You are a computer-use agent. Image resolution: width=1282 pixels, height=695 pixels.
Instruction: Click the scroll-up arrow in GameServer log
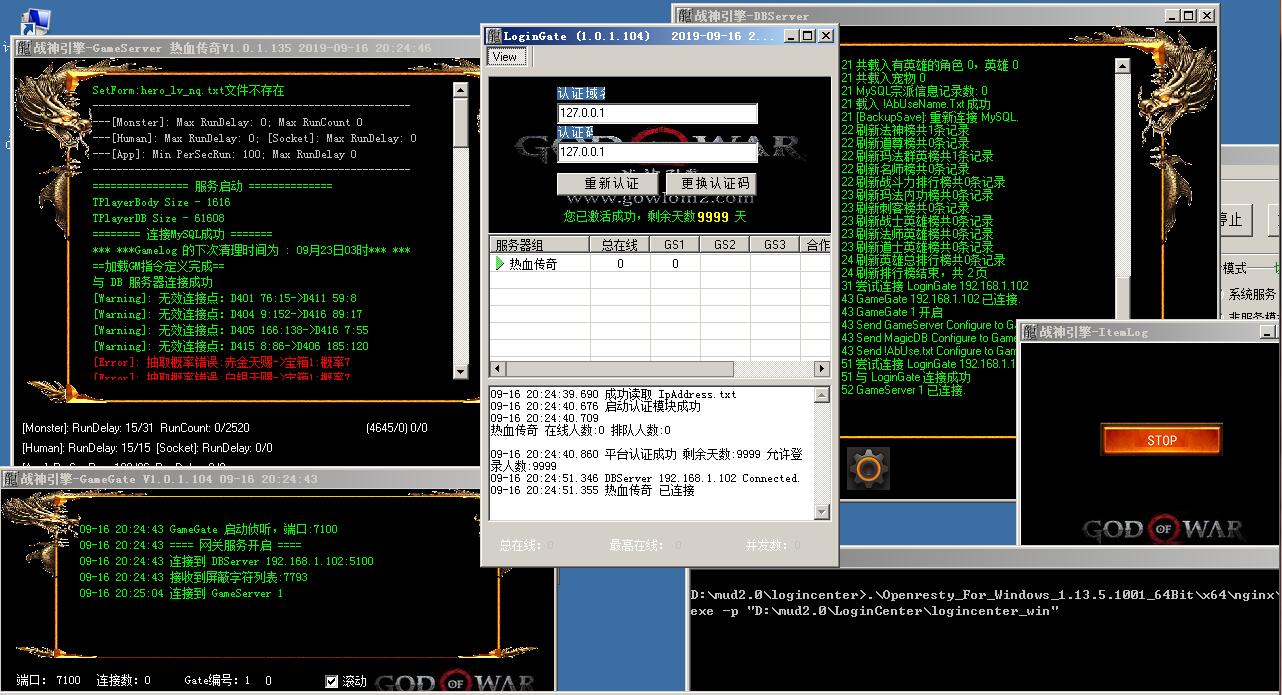460,90
